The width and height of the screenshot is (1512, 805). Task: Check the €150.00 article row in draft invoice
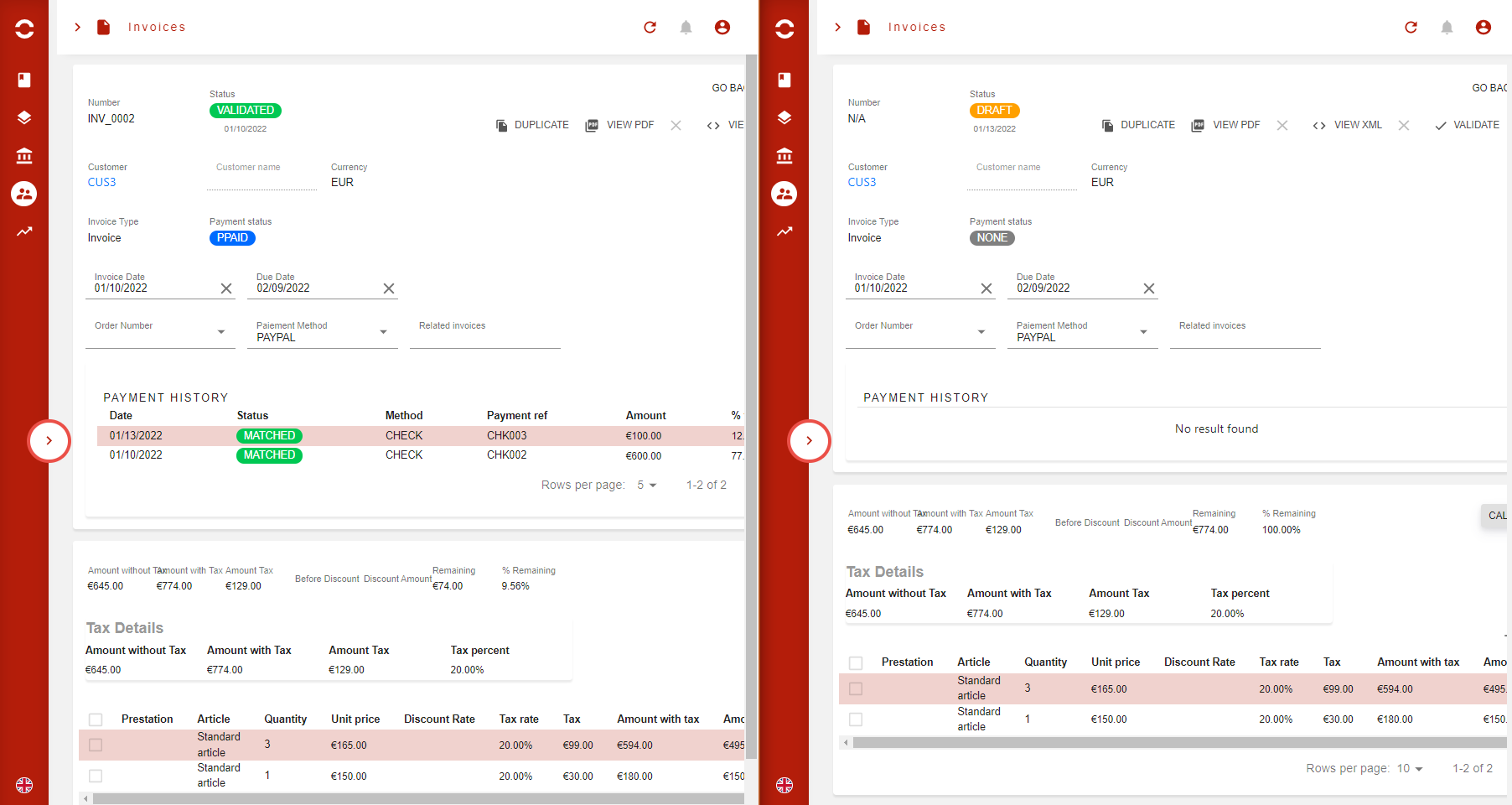pos(856,719)
